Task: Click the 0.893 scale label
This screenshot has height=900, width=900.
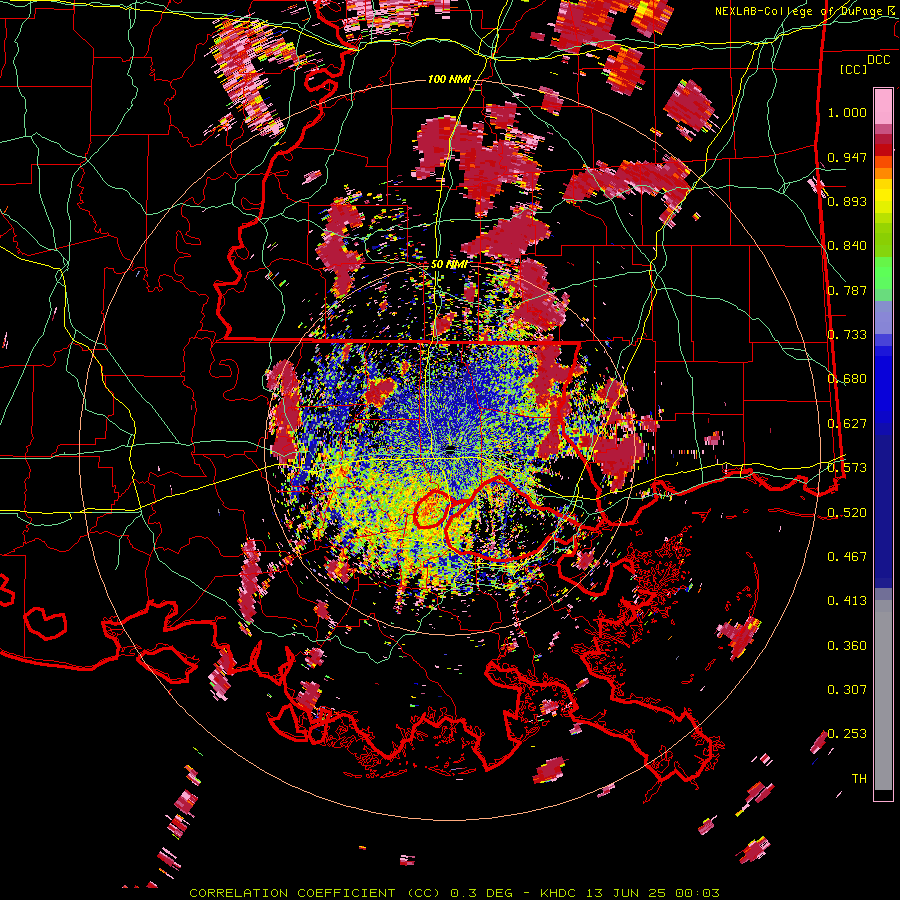Action: pyautogui.click(x=847, y=201)
